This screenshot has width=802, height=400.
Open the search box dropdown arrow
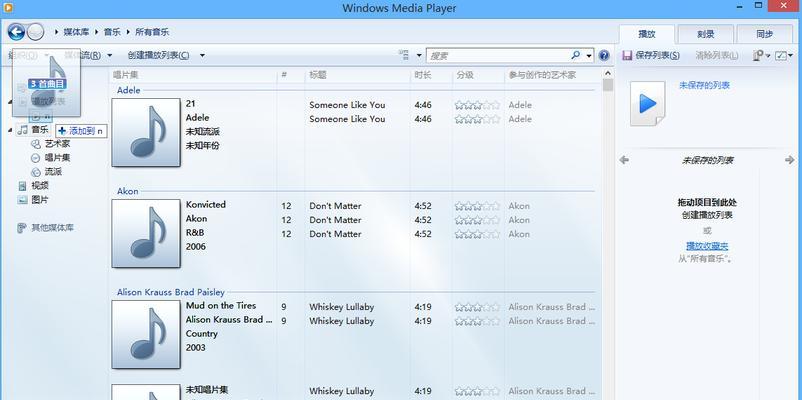pyautogui.click(x=589, y=55)
